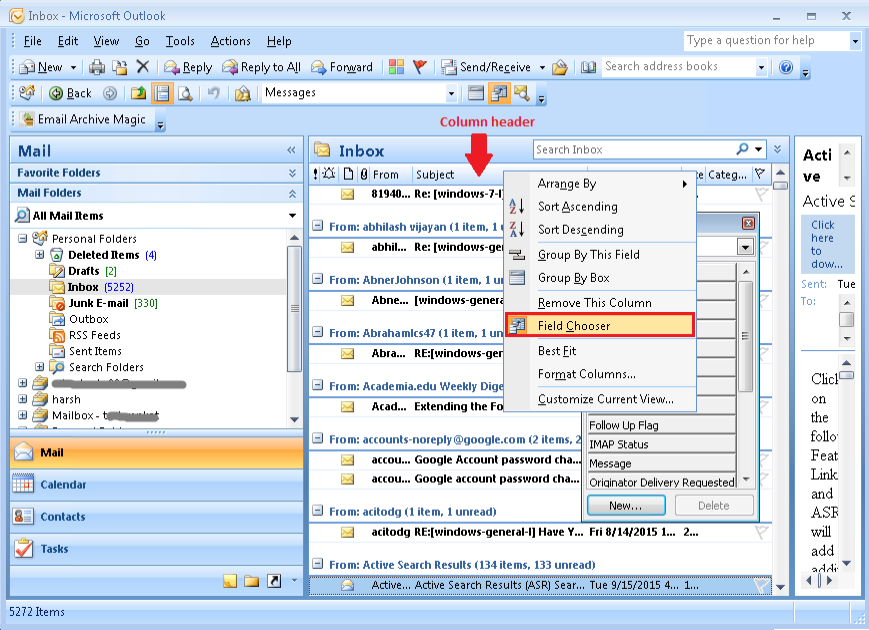Screen dimensions: 869x630
Task: Open the Shortcuts icon in navigation pane
Action: pyautogui.click(x=274, y=581)
